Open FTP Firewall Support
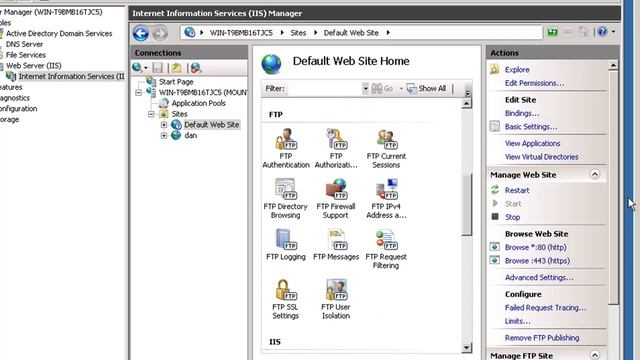The height and width of the screenshot is (360, 640). 336,199
